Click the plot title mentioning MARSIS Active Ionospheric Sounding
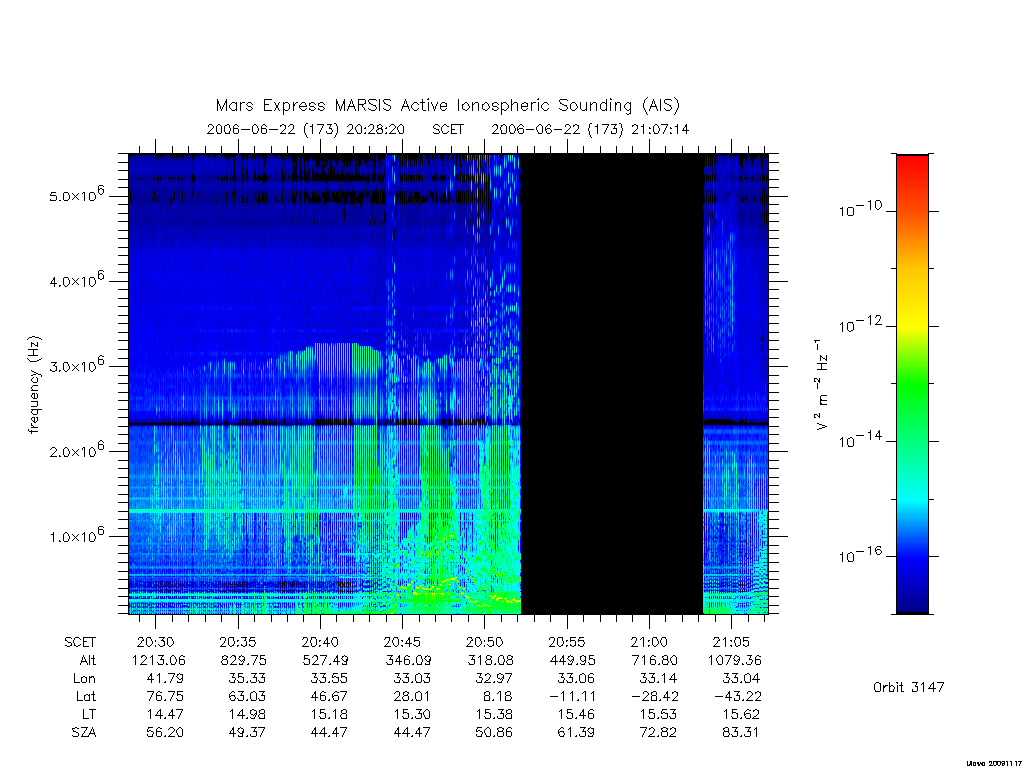This screenshot has width=1024, height=768. tap(447, 106)
